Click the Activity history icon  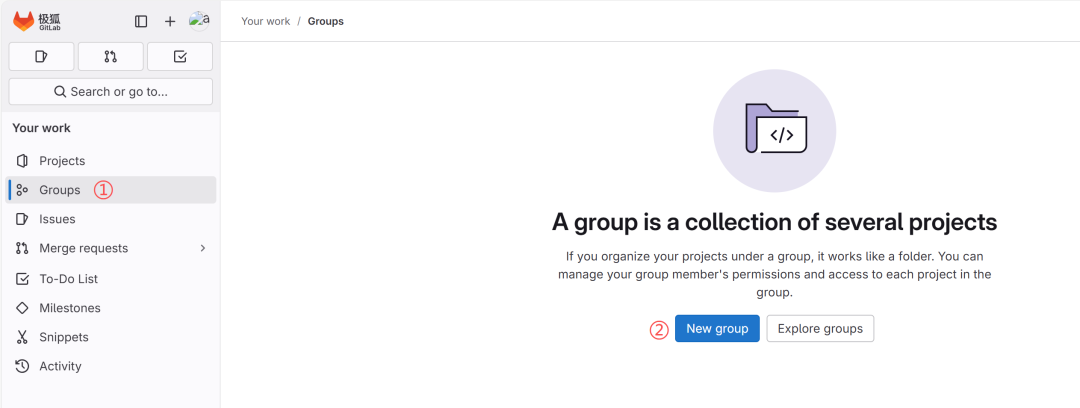click(22, 366)
